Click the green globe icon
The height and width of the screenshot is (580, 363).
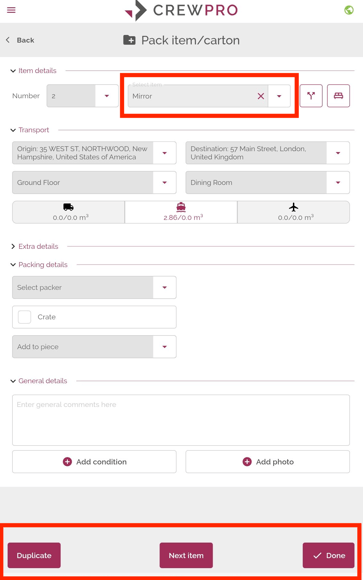349,10
